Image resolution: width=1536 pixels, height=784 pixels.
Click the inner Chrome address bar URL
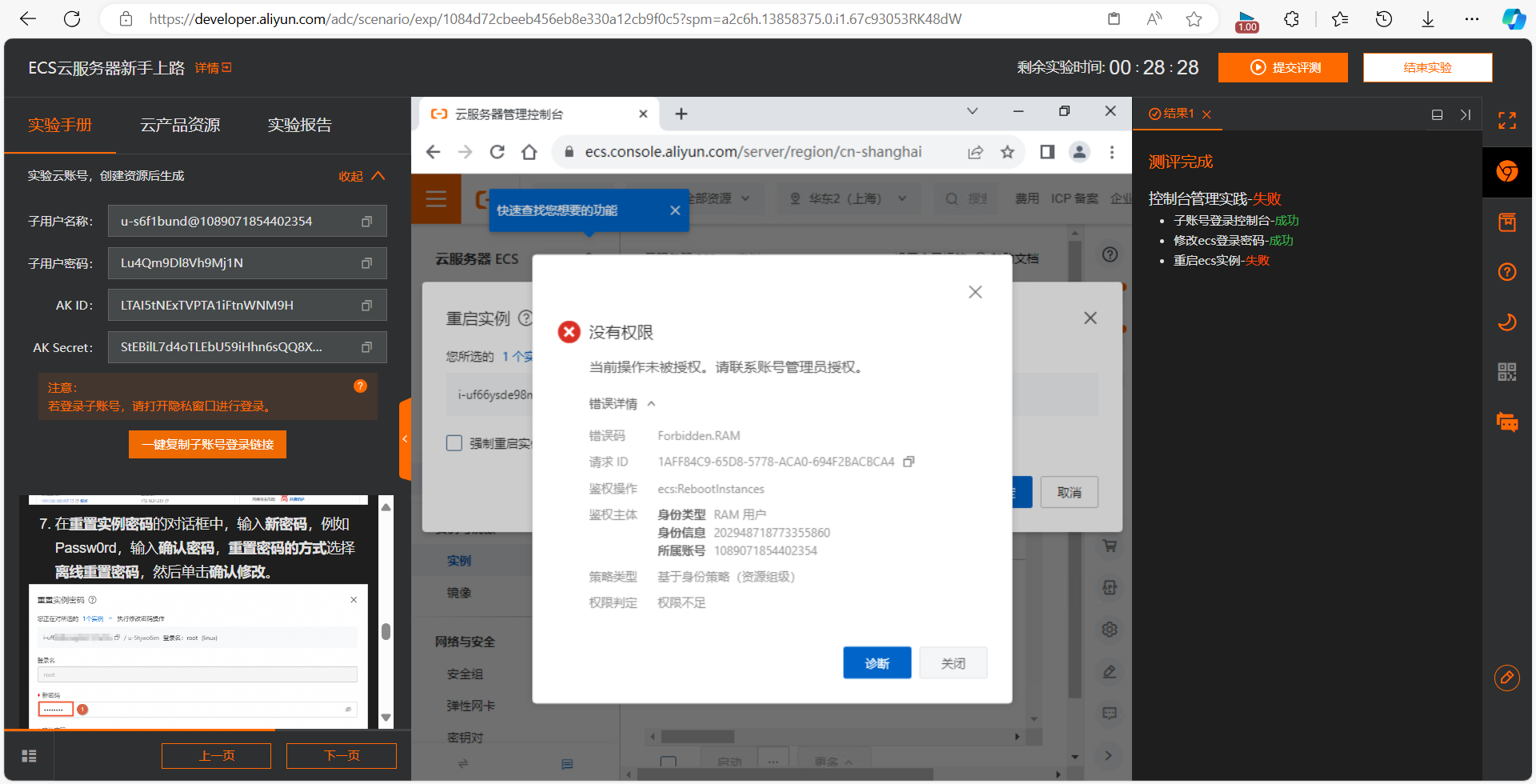752,152
